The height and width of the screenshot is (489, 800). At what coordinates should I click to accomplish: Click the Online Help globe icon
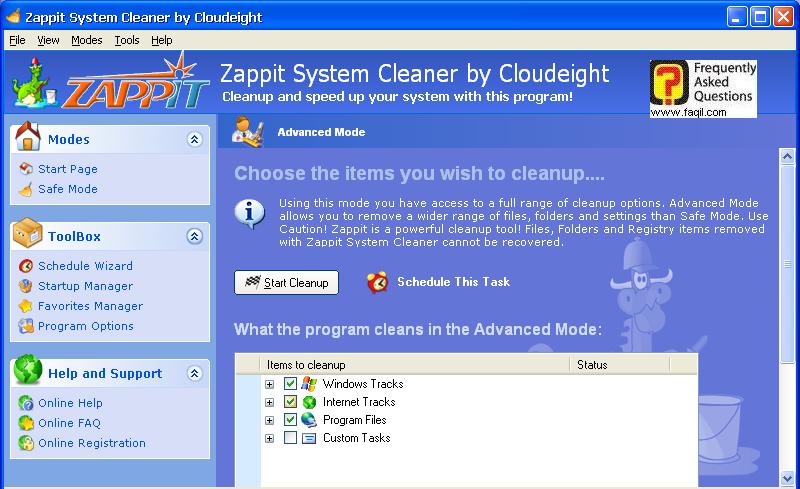coord(26,403)
